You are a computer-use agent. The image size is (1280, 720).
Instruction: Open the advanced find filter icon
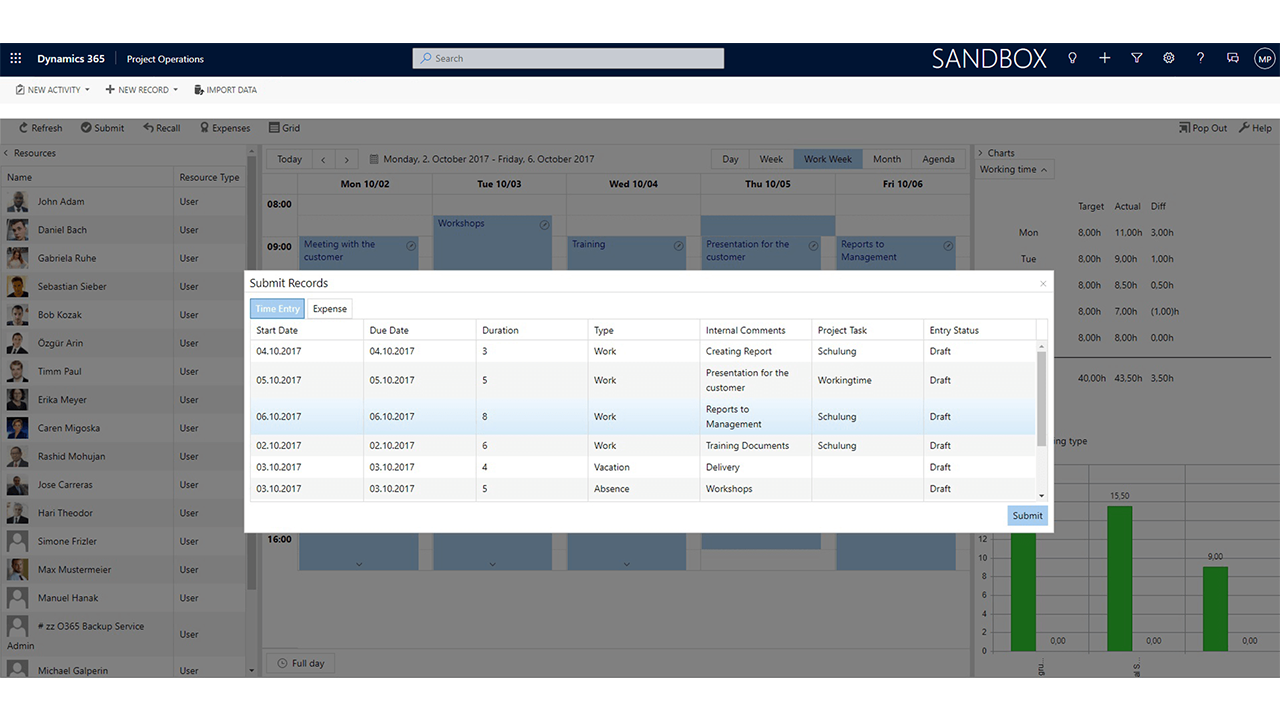click(x=1136, y=59)
